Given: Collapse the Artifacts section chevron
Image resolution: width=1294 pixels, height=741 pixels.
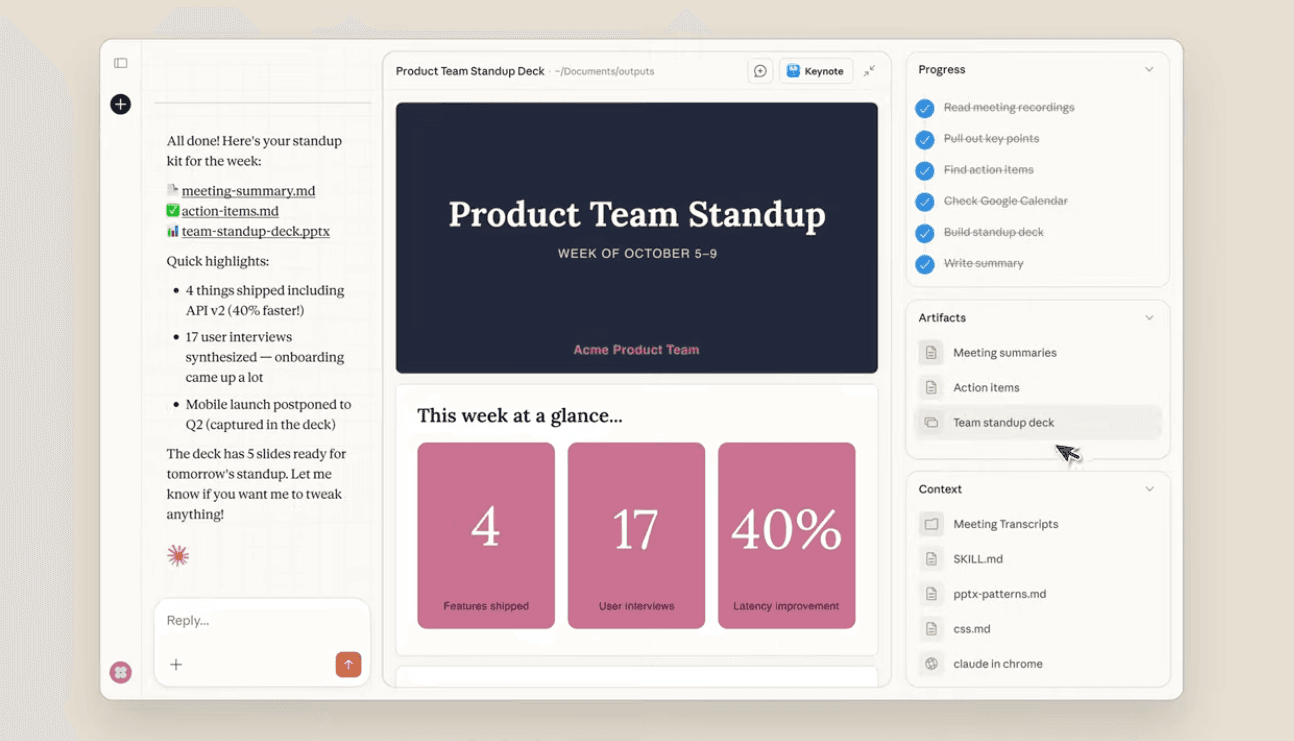Looking at the screenshot, I should point(1149,318).
